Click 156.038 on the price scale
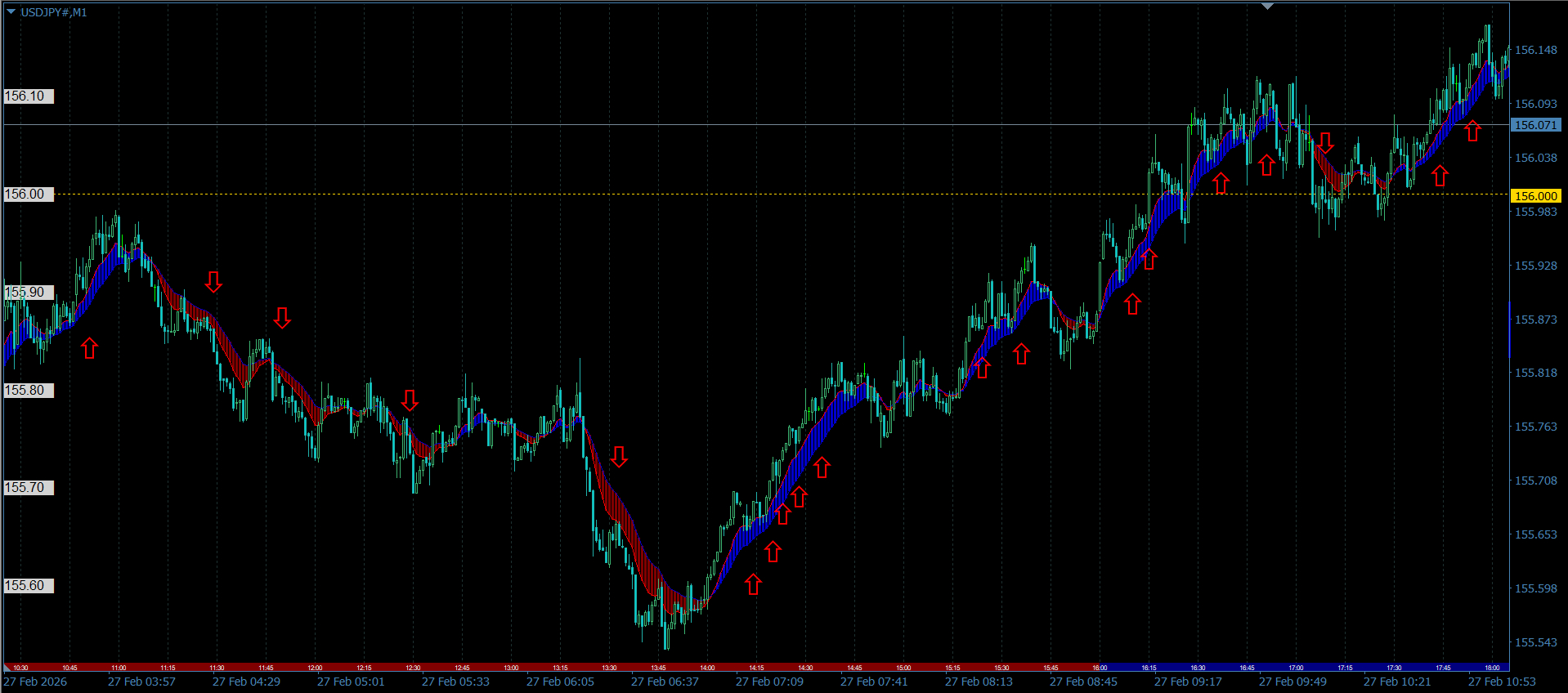 1536,158
